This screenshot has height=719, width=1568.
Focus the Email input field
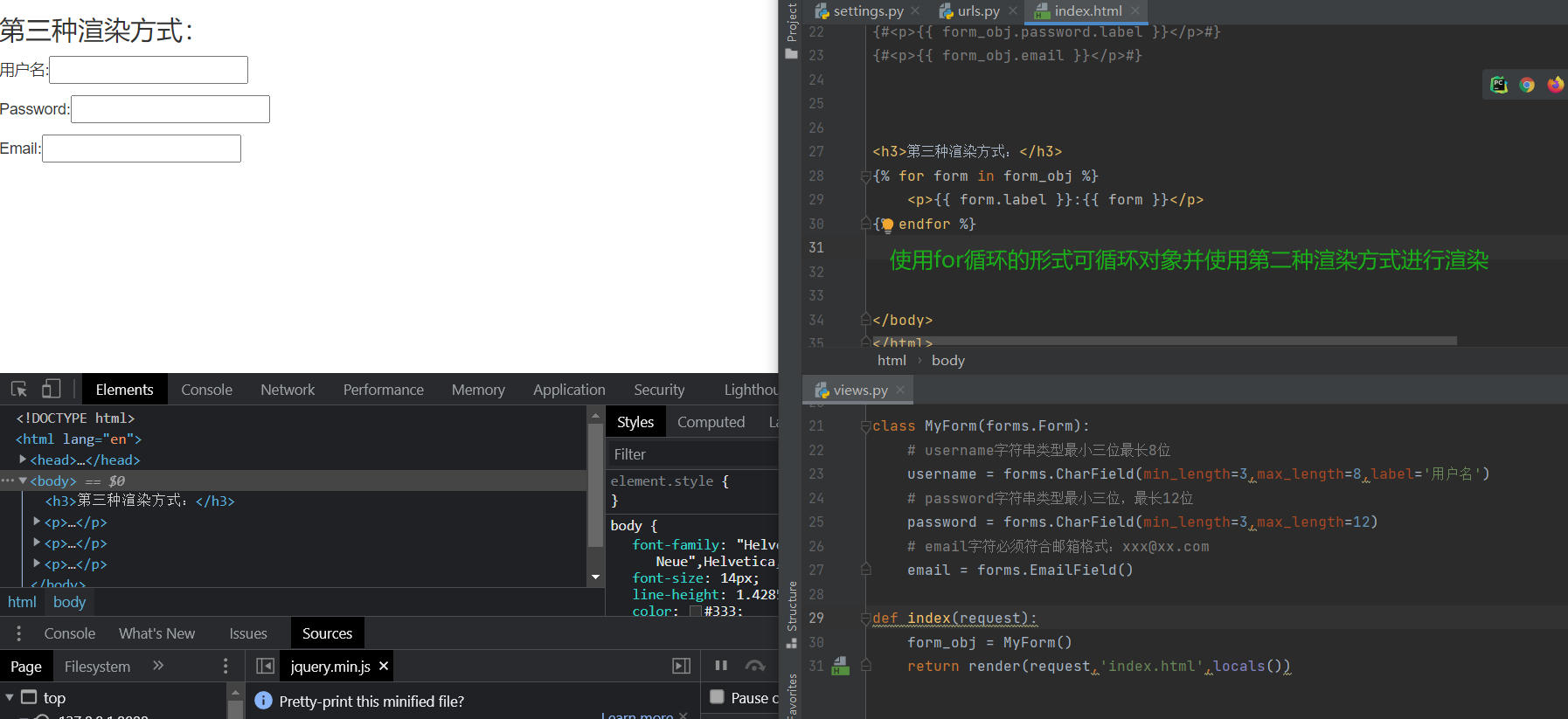[x=142, y=149]
